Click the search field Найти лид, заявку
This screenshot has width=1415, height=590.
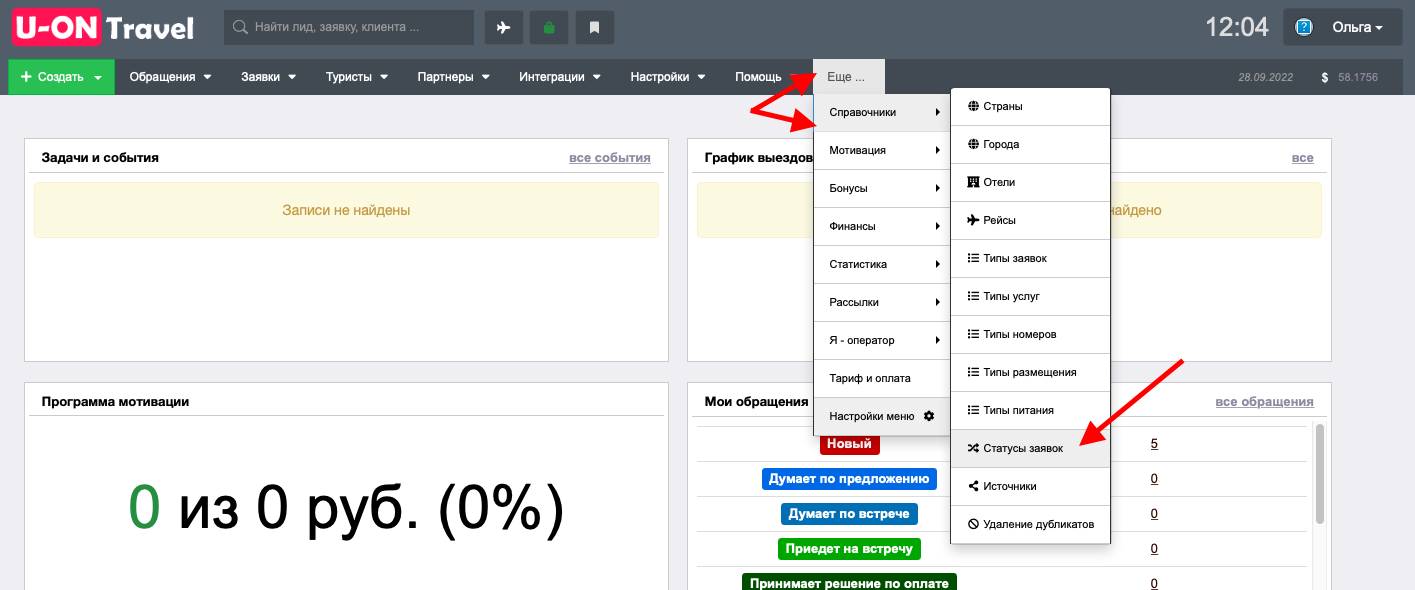(349, 27)
